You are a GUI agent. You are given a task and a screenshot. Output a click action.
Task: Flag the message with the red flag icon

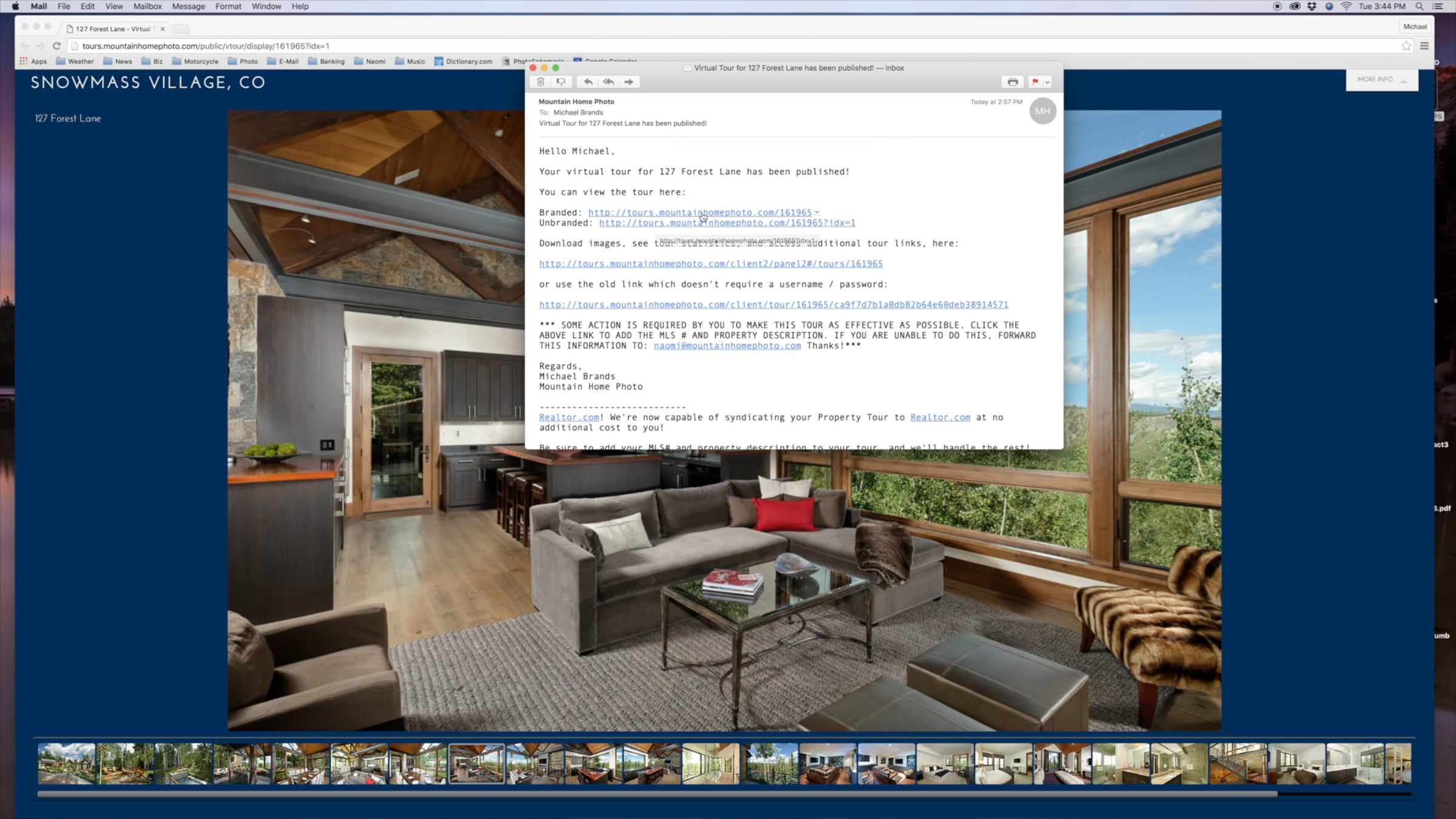point(1035,82)
